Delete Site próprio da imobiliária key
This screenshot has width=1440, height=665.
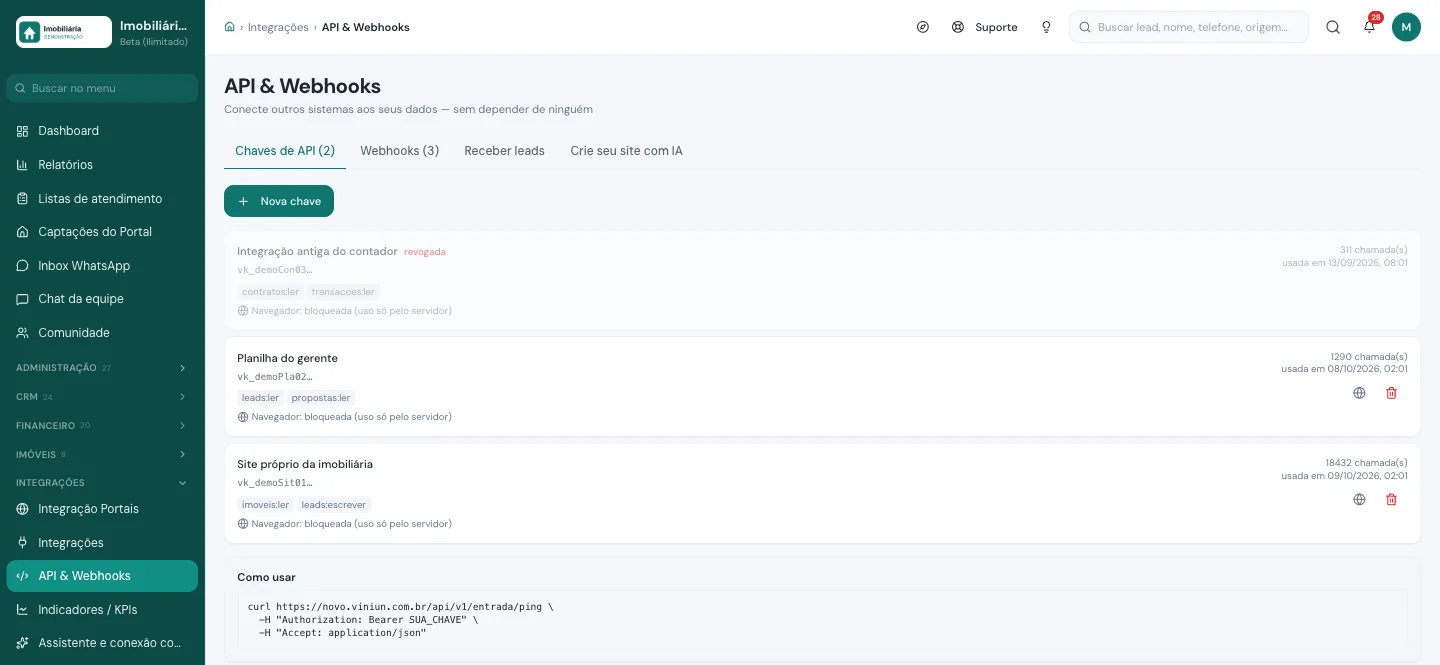(x=1391, y=500)
